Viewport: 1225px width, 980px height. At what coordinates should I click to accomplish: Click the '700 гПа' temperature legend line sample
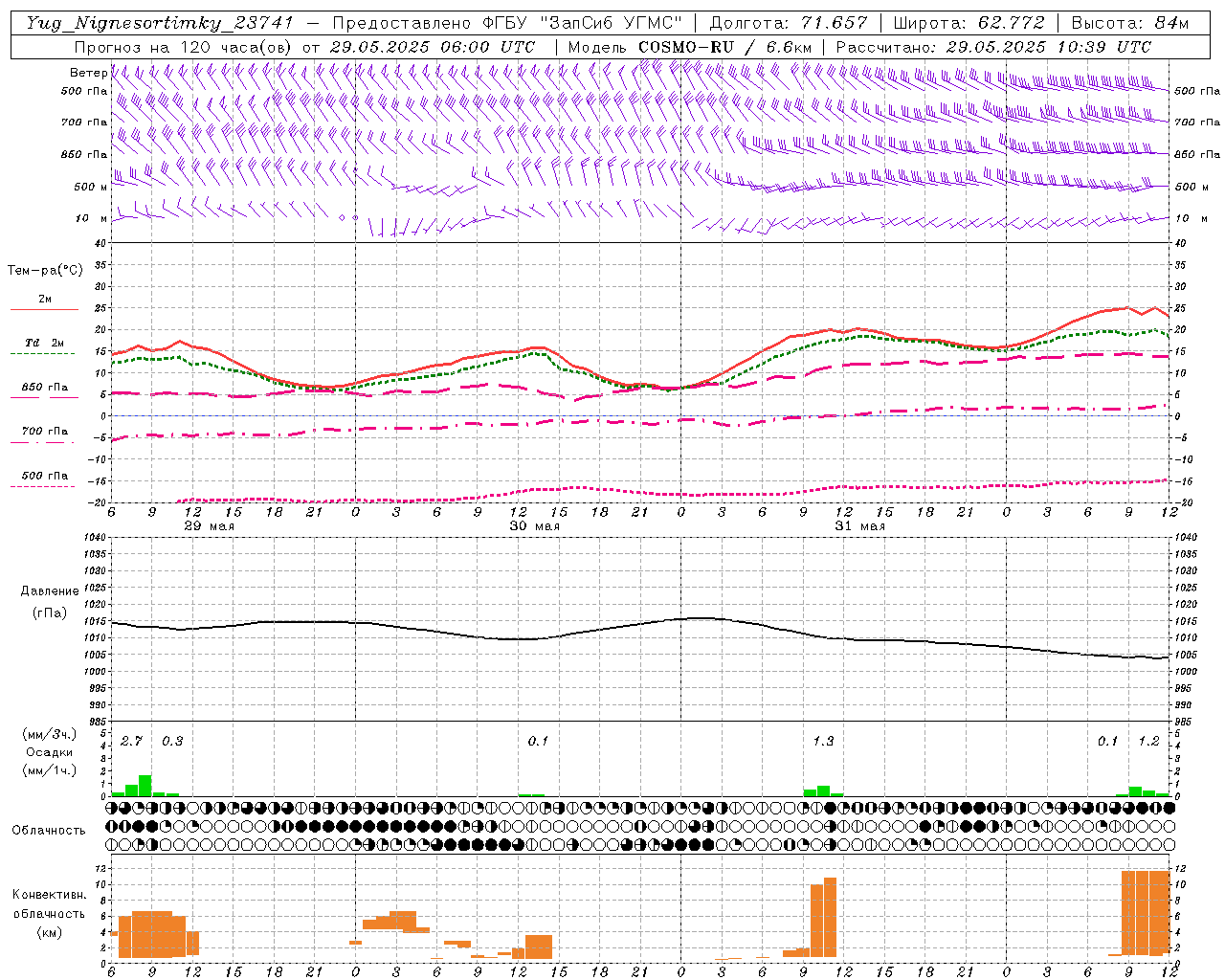coord(43,442)
